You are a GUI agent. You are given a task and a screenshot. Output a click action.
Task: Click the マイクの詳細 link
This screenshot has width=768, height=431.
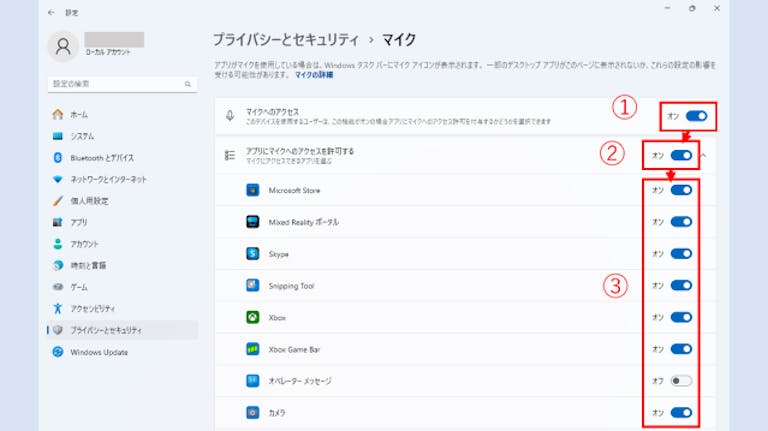(314, 75)
